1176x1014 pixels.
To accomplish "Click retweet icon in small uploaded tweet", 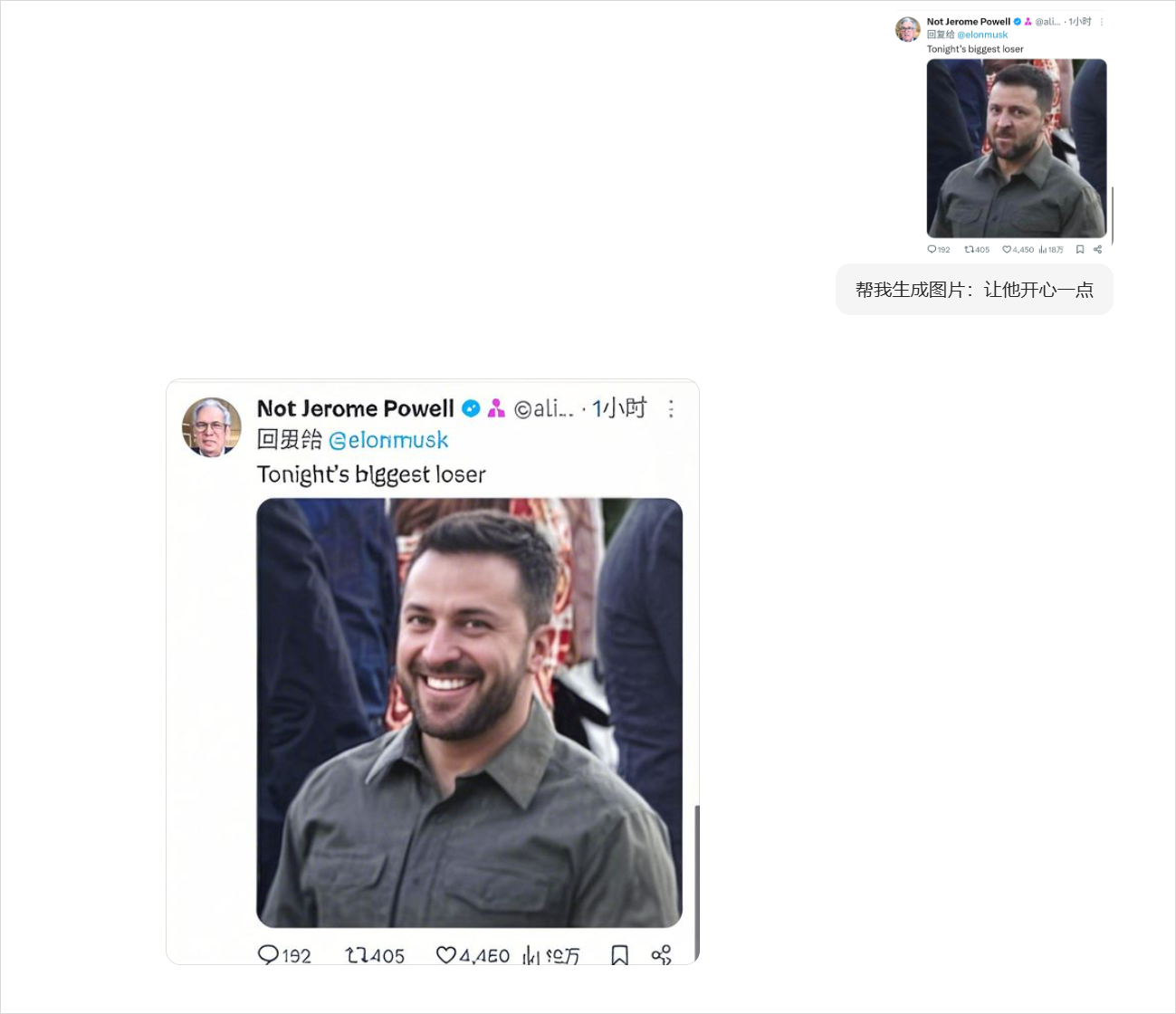I will 969,250.
